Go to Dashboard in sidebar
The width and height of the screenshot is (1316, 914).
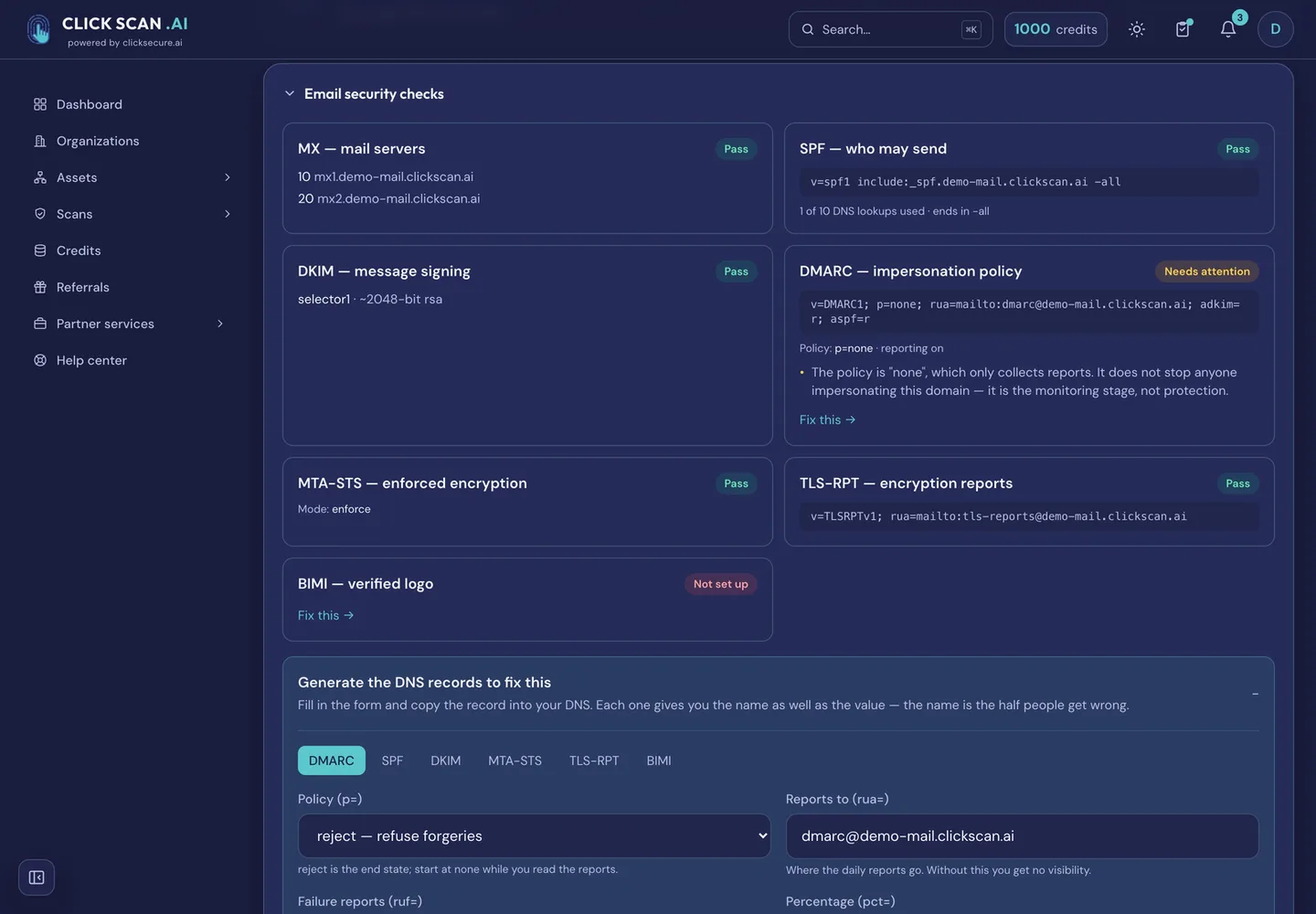pos(90,104)
